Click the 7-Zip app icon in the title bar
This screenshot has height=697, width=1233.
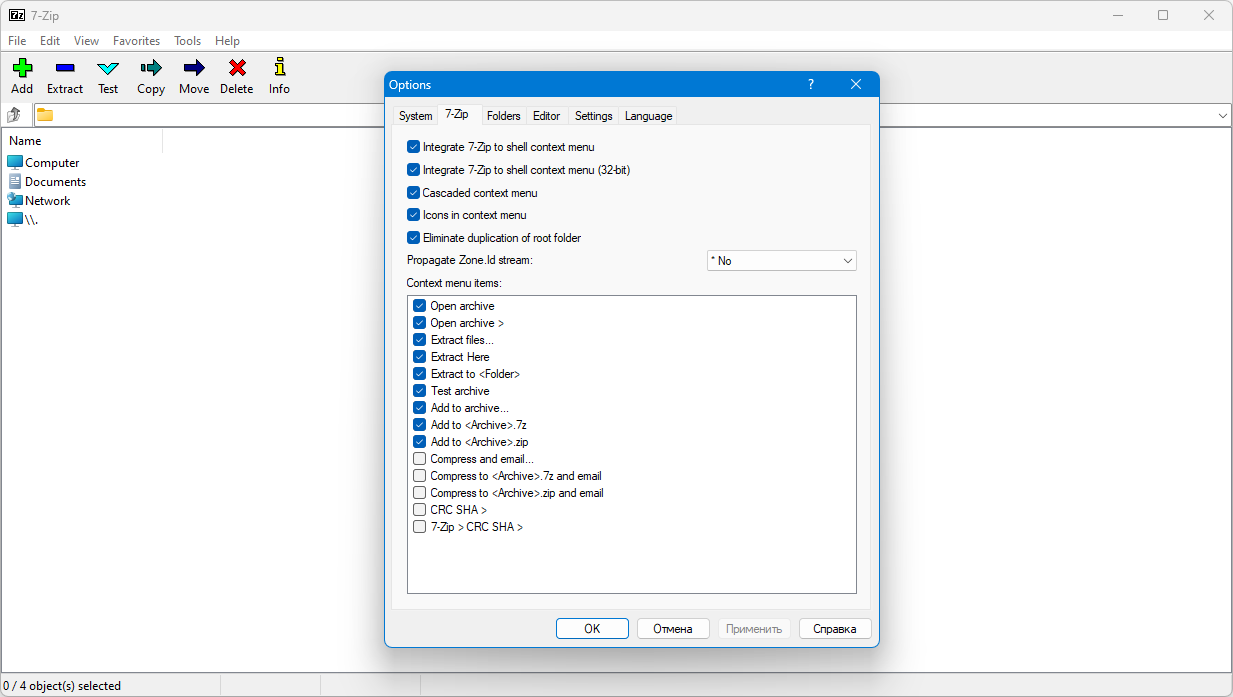point(16,15)
